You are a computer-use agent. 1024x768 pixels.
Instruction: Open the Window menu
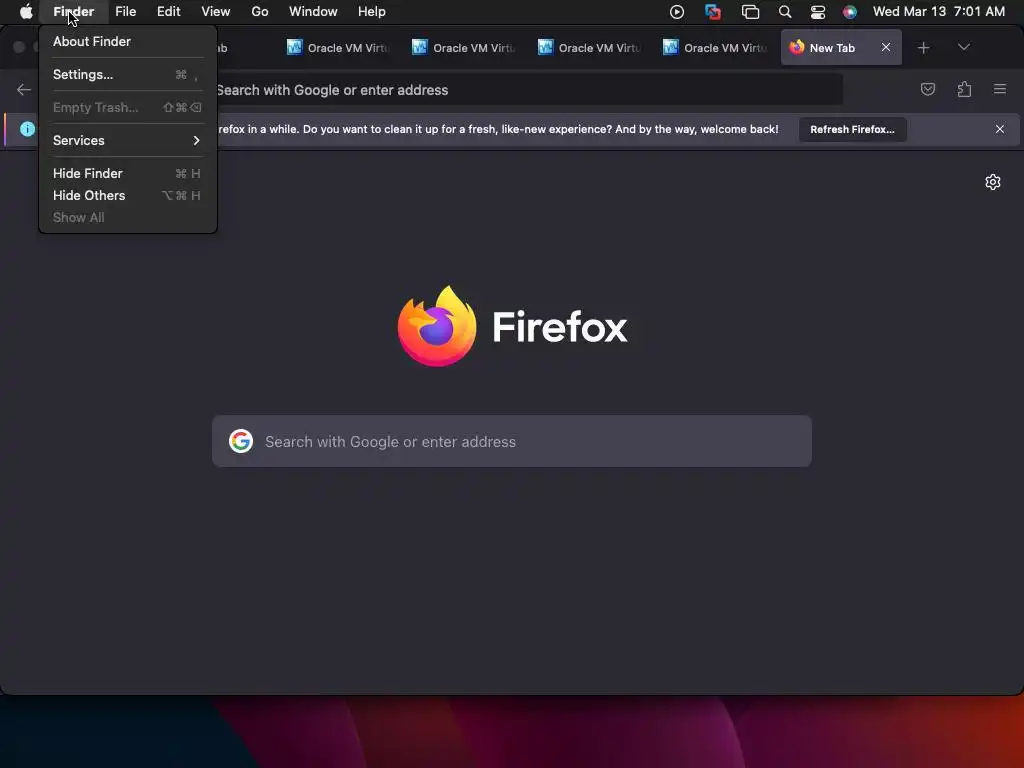[x=313, y=12]
